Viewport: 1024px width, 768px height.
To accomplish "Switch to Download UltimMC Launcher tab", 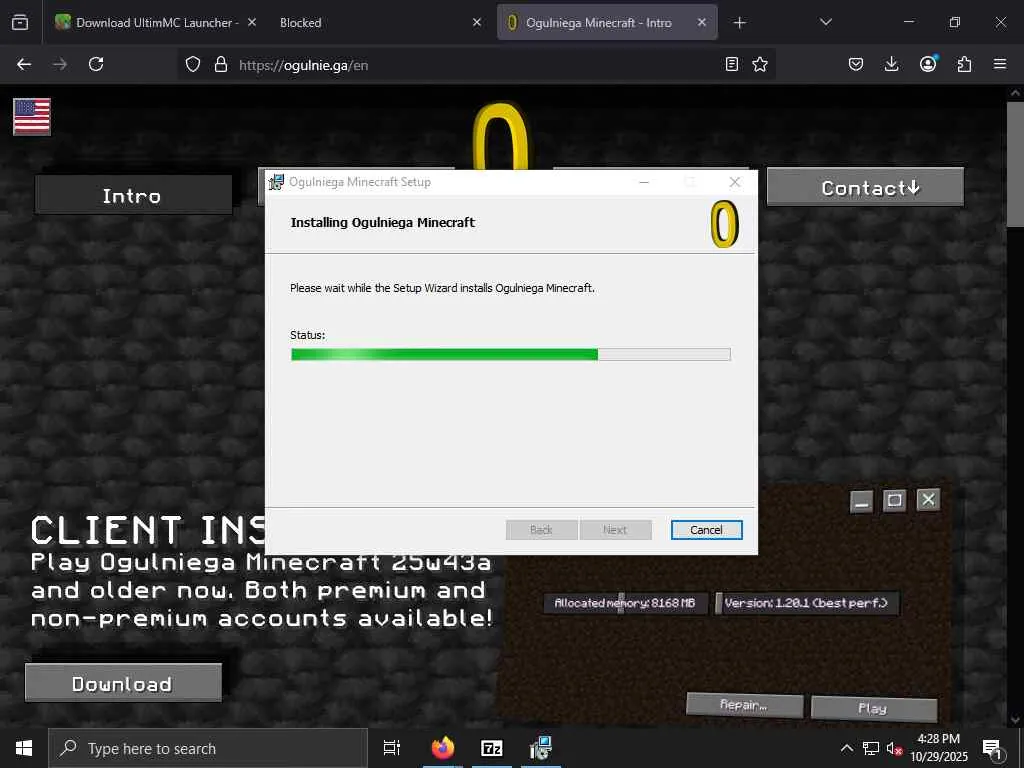I will [x=155, y=22].
